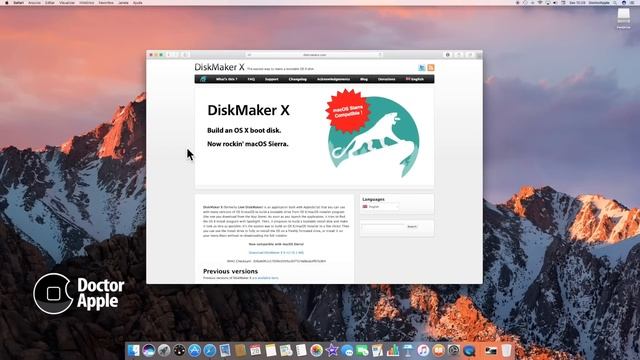The height and width of the screenshot is (360, 640).
Task: Click Safari's share toolbar button
Action: pos(459,55)
